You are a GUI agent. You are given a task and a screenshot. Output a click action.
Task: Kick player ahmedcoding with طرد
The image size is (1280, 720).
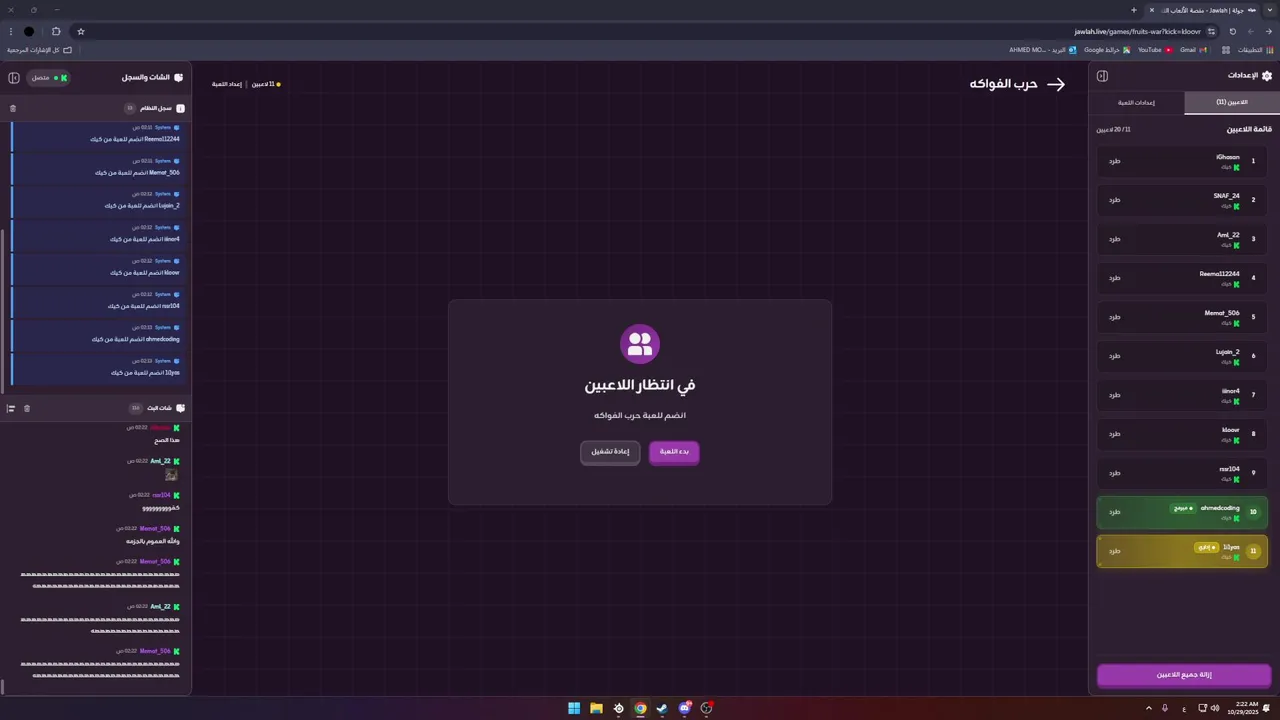[1114, 512]
